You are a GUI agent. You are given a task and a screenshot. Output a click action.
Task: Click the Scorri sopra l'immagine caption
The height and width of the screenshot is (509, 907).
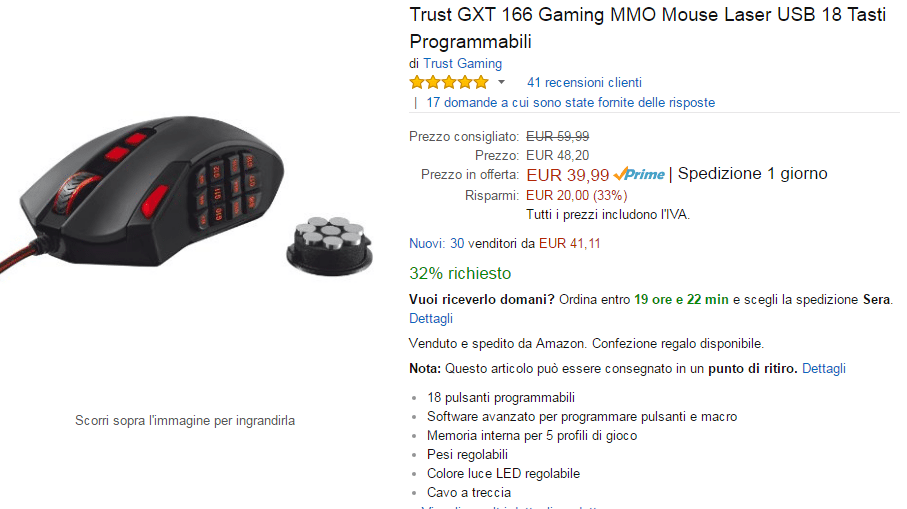(185, 421)
